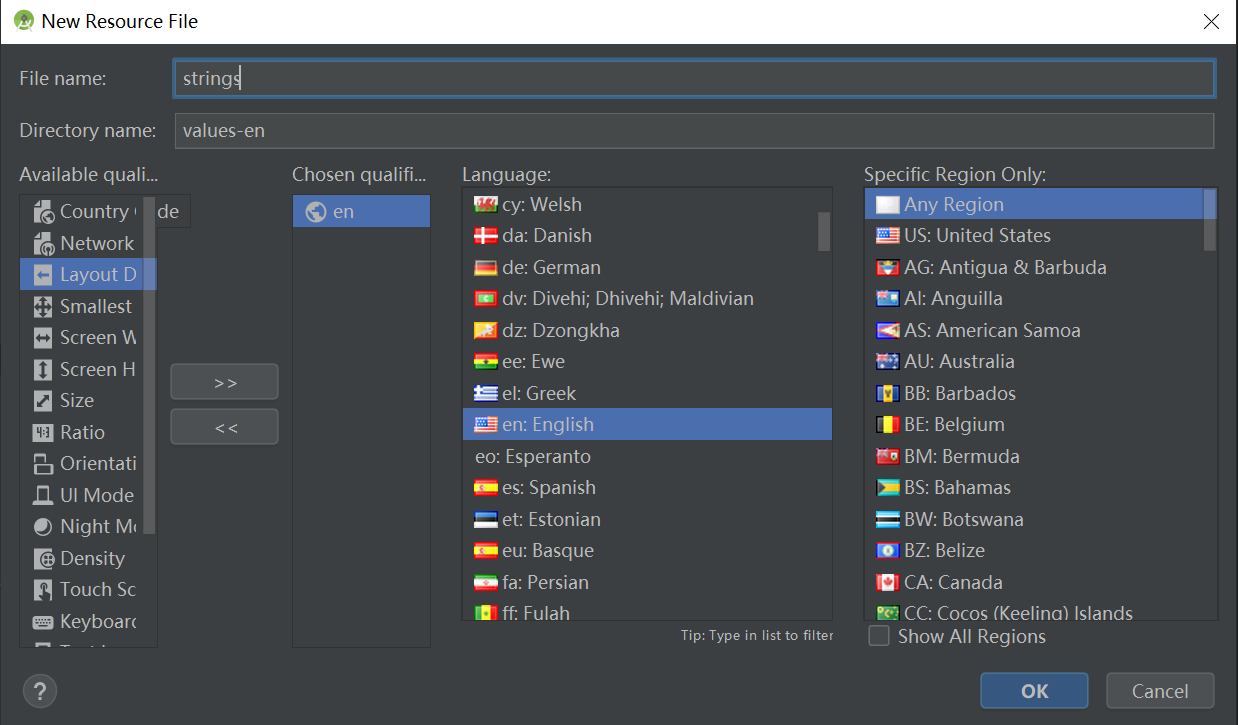Select 'et: Estonian' language
1238x725 pixels.
click(x=647, y=519)
